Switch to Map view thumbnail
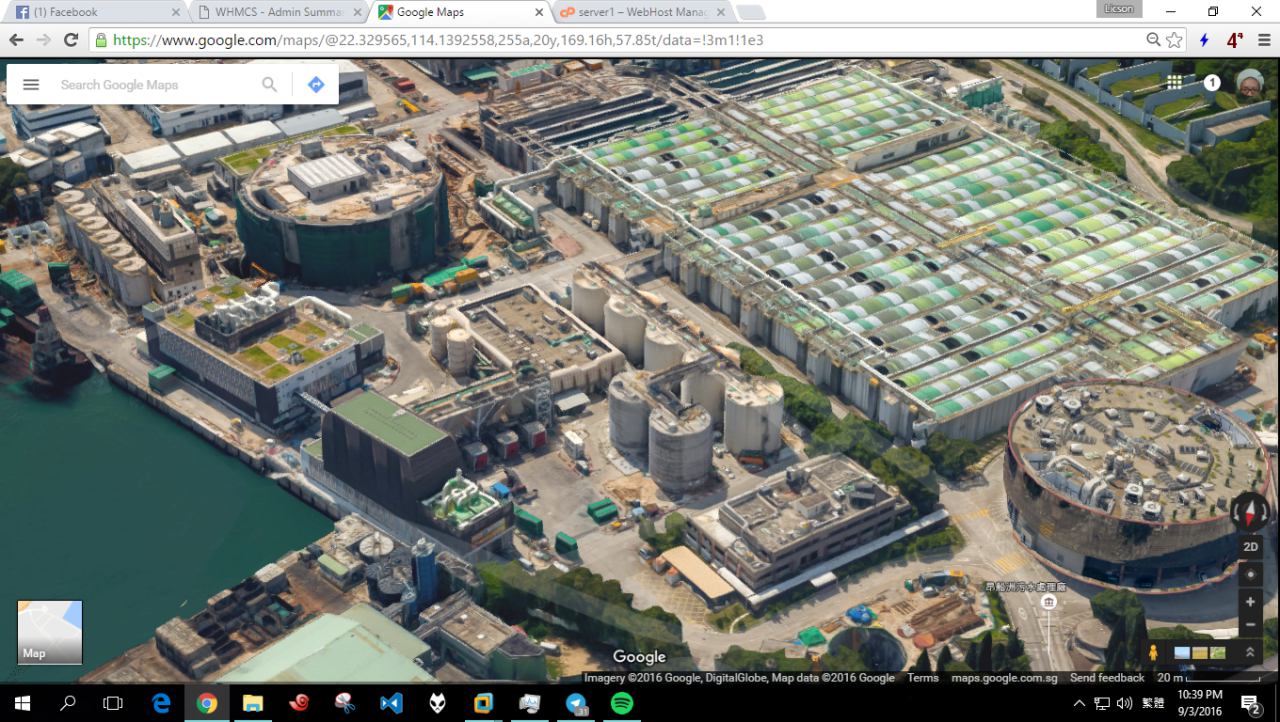 50,632
